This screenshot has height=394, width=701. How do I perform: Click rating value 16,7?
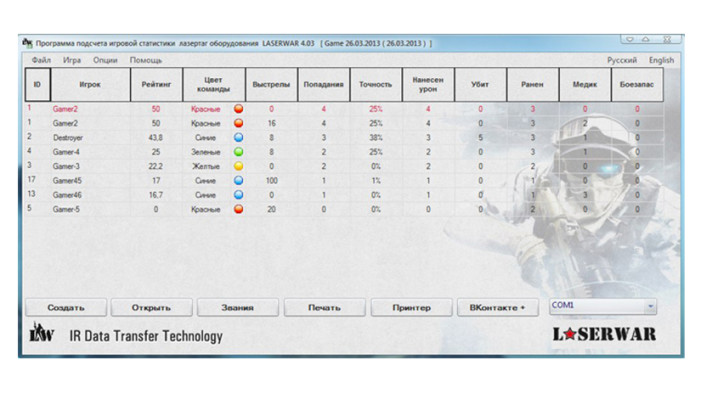(x=156, y=195)
